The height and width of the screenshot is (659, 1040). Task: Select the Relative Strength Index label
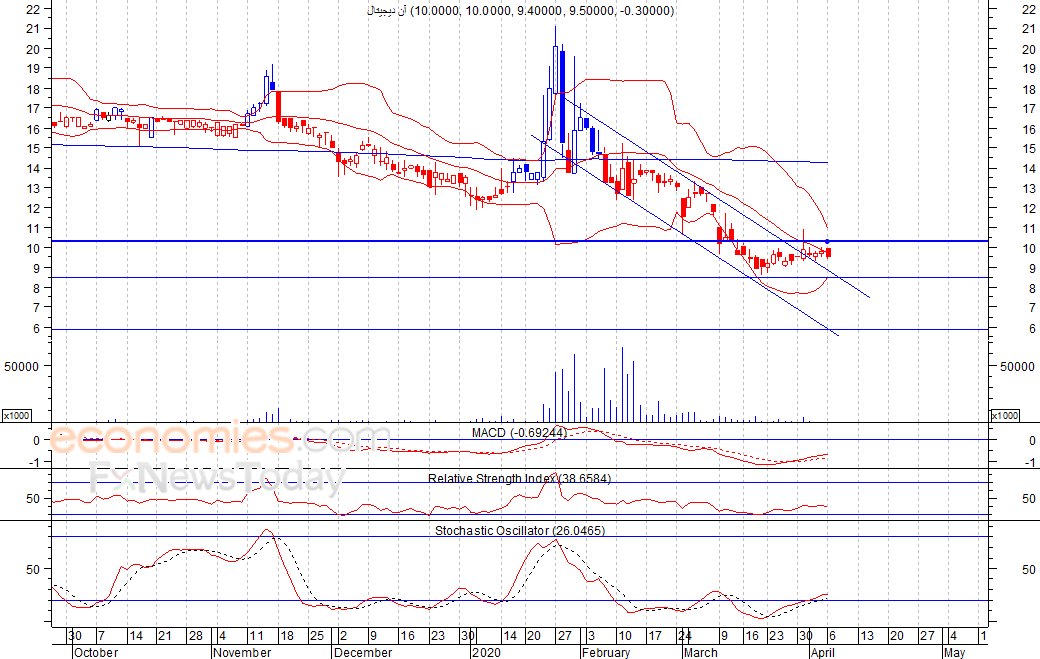(519, 478)
